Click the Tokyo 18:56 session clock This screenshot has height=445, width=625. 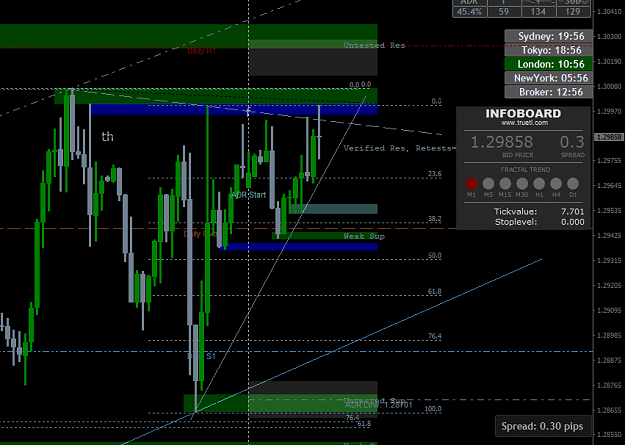pos(548,50)
